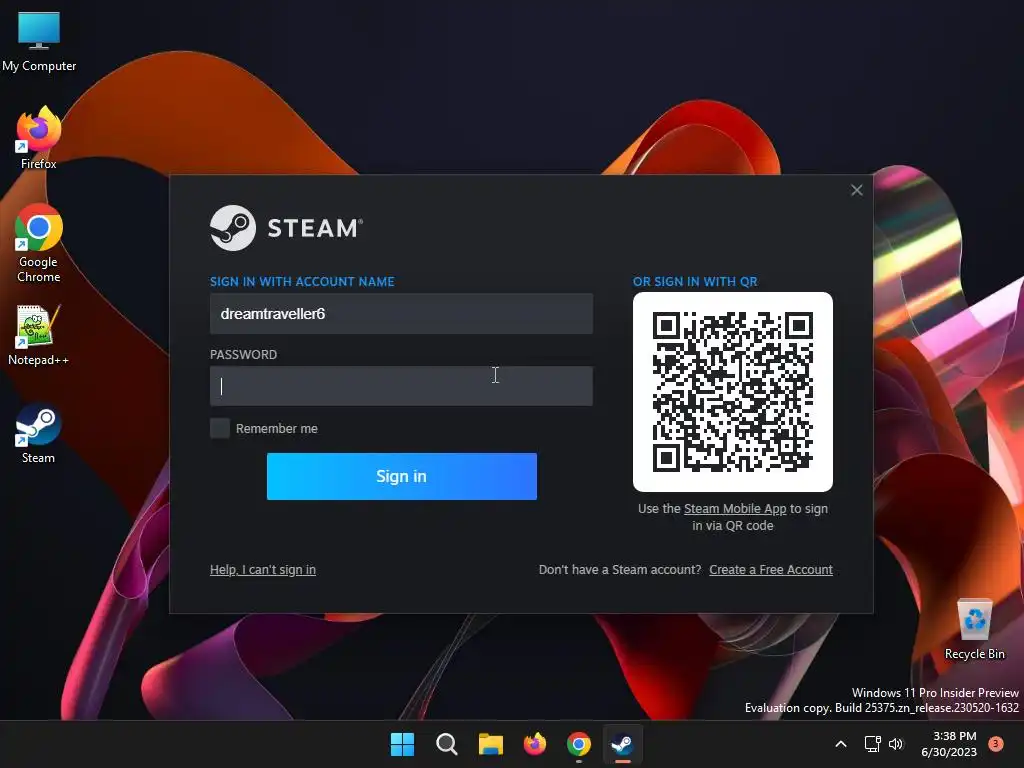Open network status tray icon

pyautogui.click(x=872, y=744)
